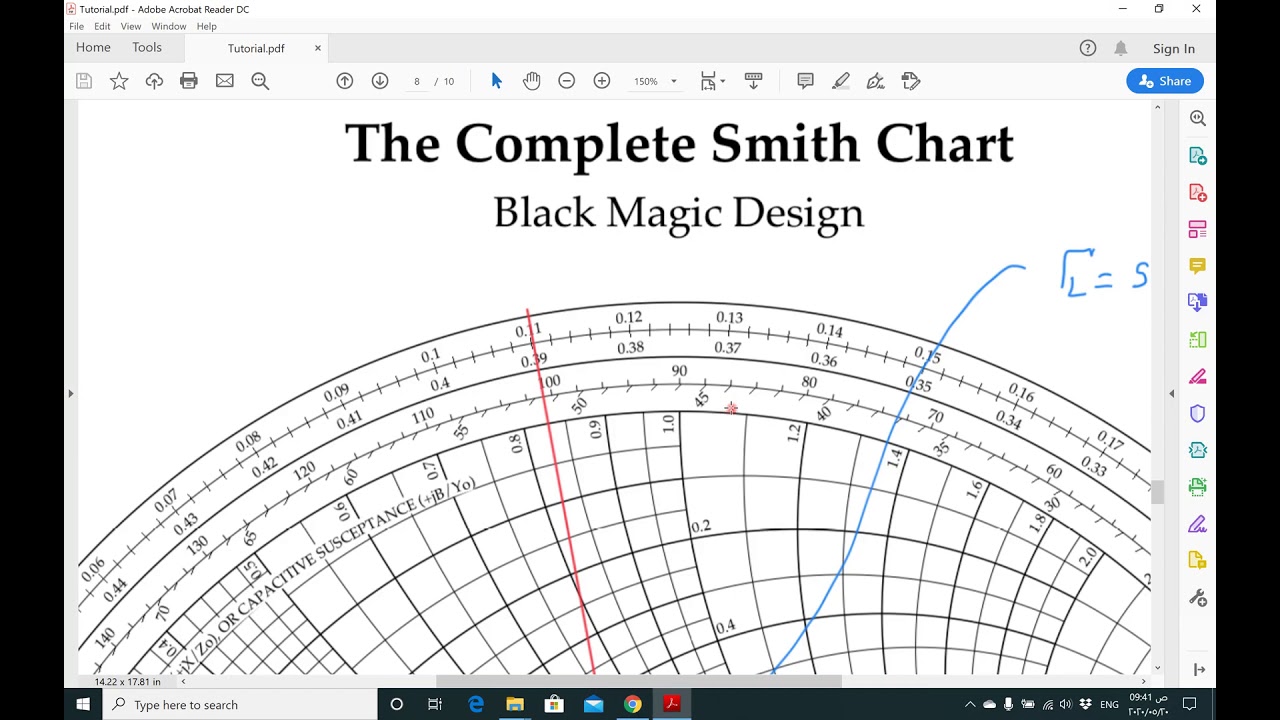Open Export PDF tool in right pane

click(x=1197, y=155)
